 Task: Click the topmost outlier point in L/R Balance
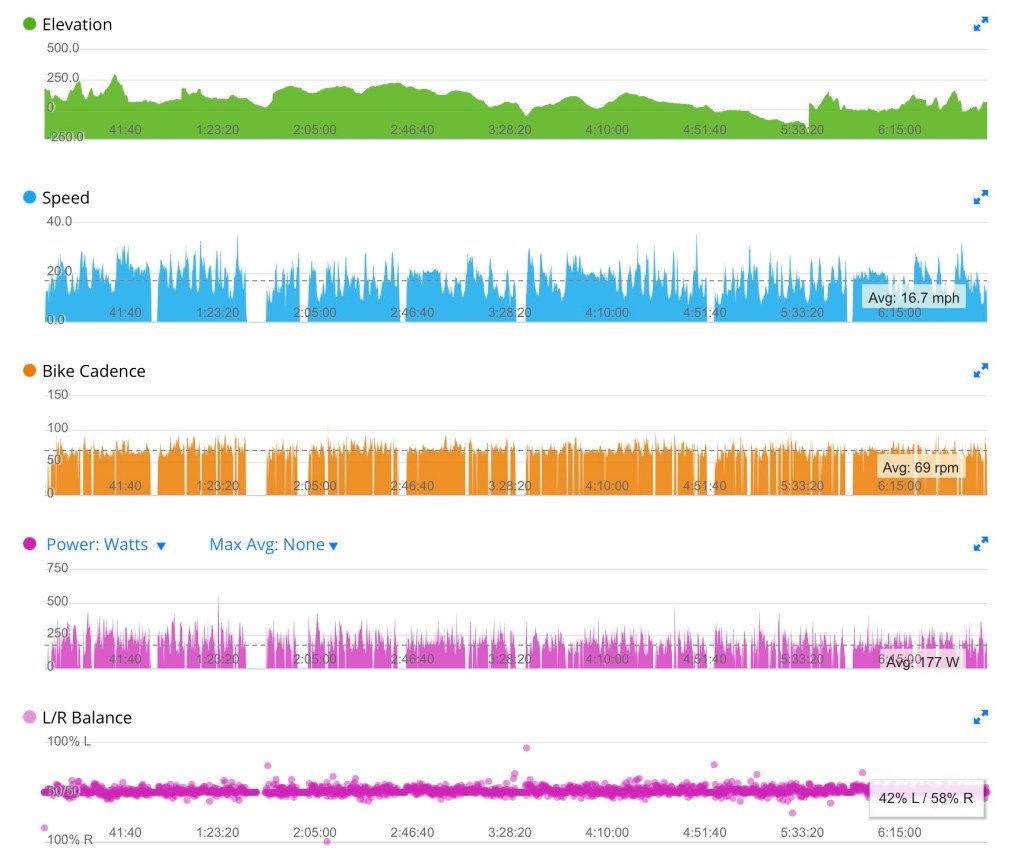tap(526, 748)
